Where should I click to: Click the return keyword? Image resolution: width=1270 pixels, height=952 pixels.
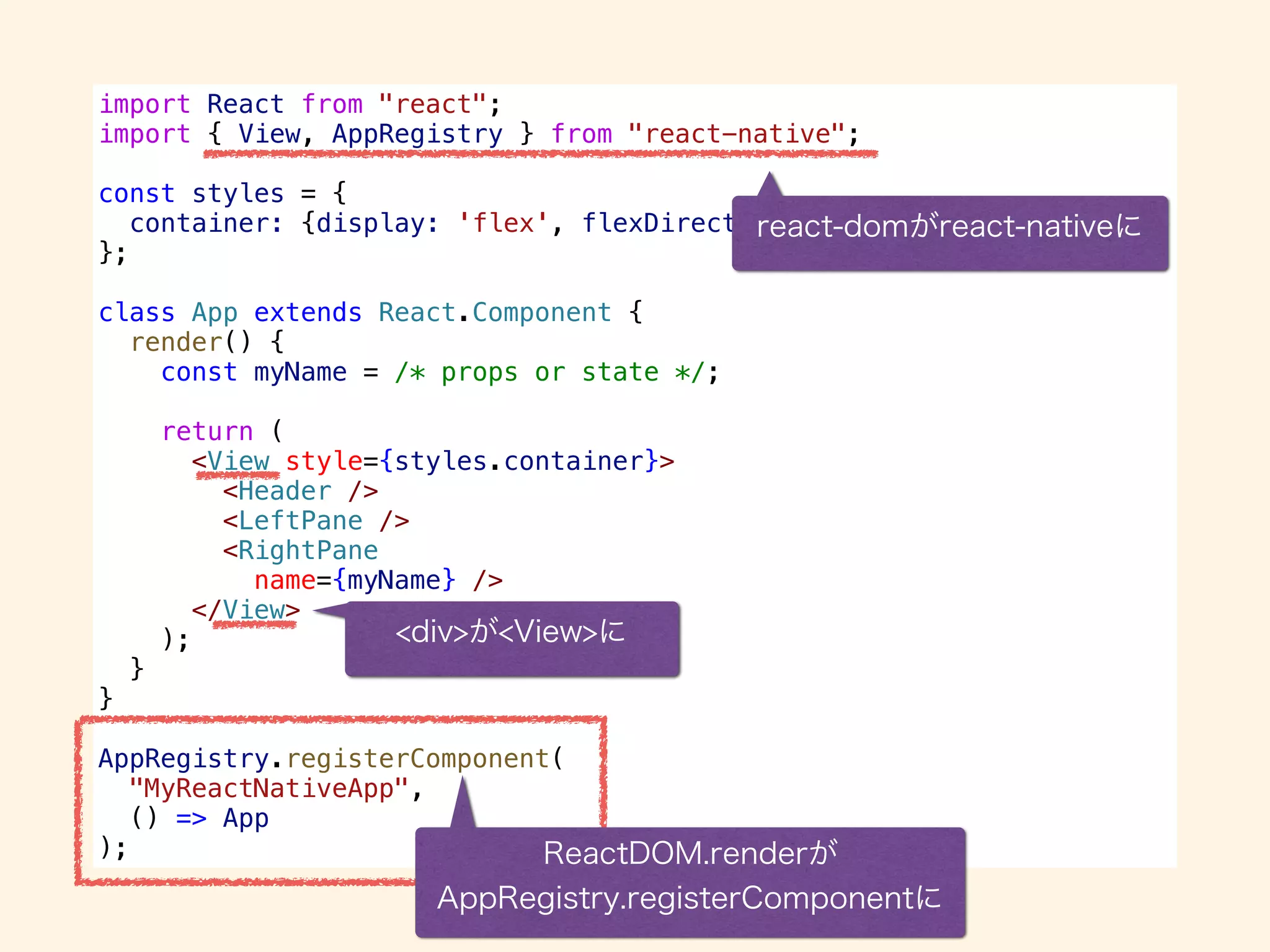click(x=207, y=431)
